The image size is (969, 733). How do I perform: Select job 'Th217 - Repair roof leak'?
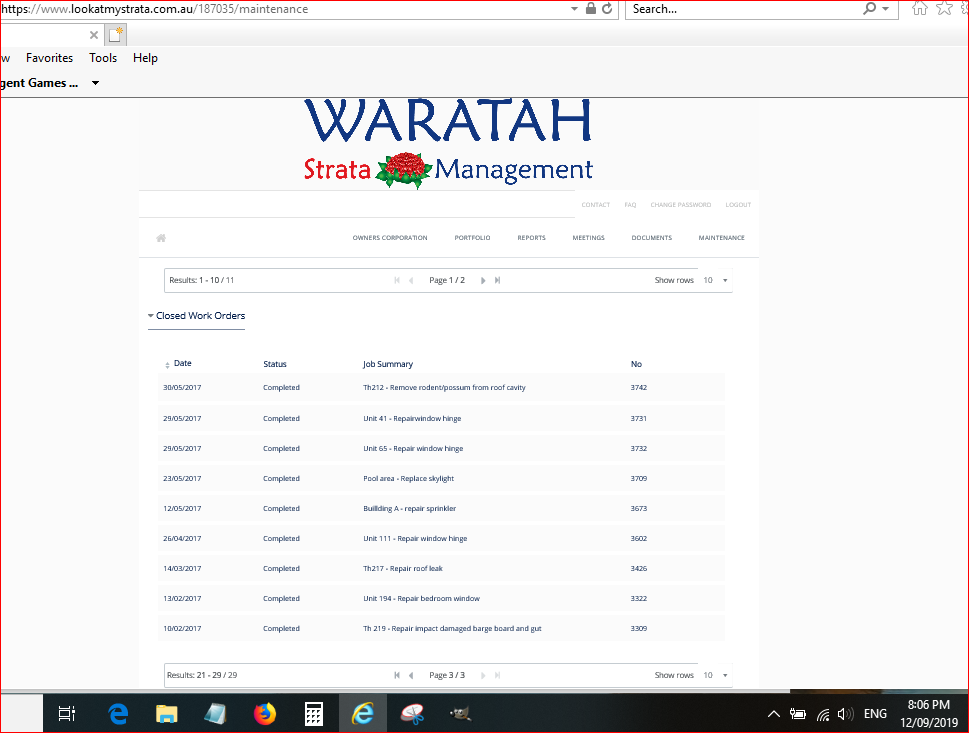pyautogui.click(x=403, y=569)
